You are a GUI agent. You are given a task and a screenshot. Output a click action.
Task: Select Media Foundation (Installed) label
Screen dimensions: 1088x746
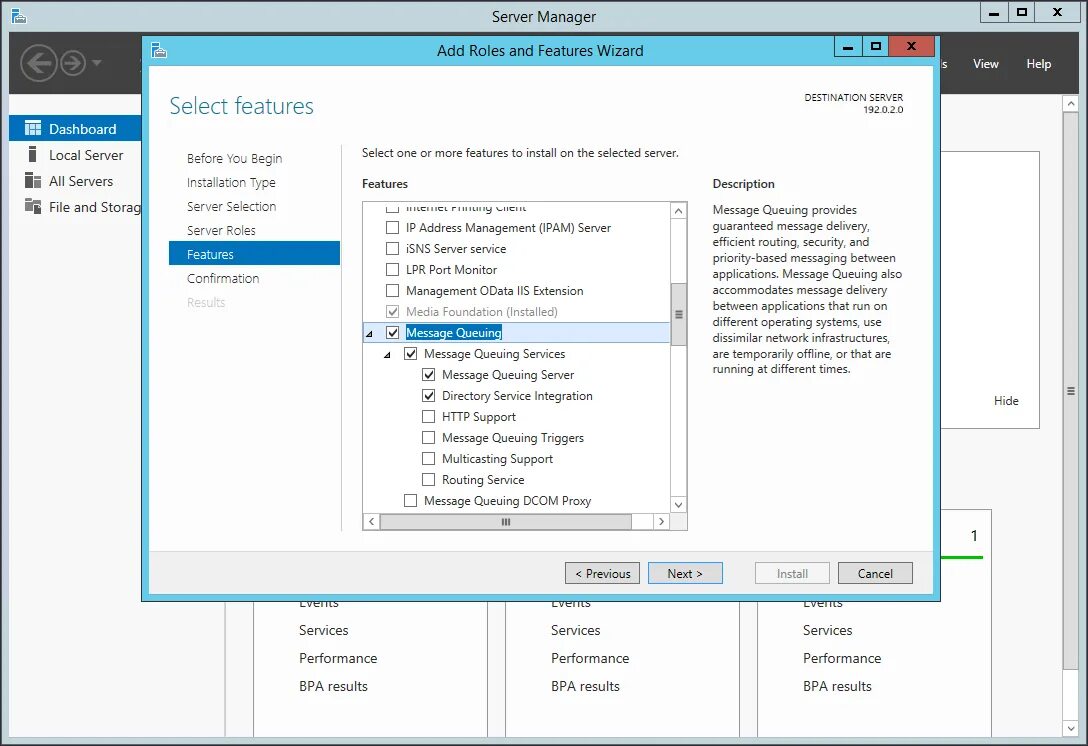click(x=482, y=312)
